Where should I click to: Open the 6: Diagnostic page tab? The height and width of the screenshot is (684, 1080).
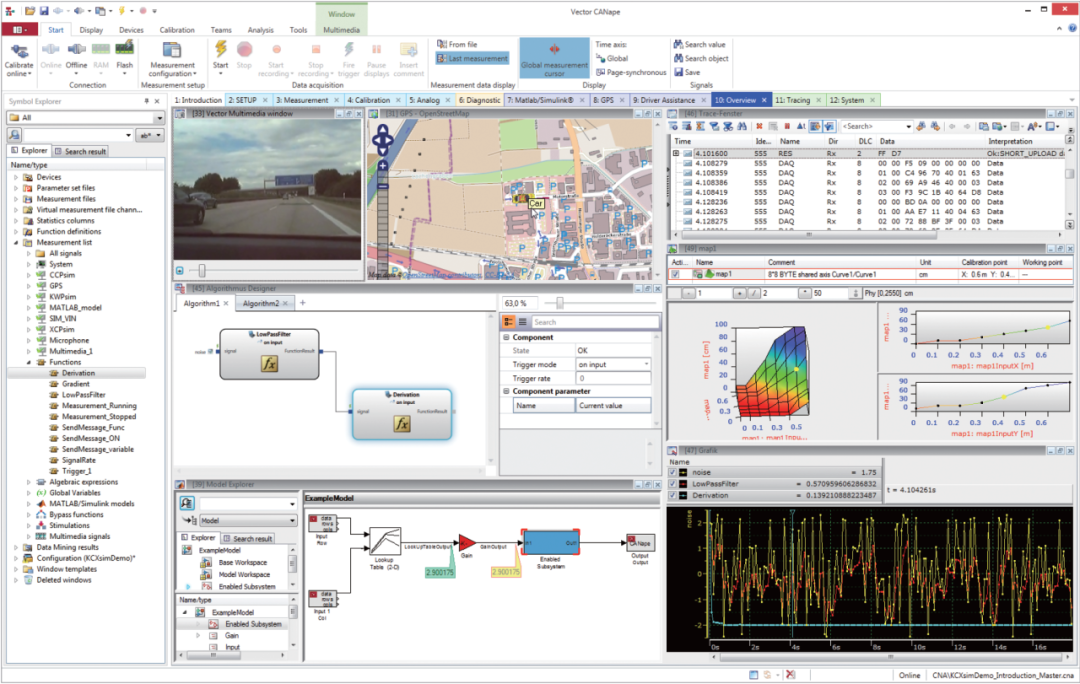(x=480, y=100)
